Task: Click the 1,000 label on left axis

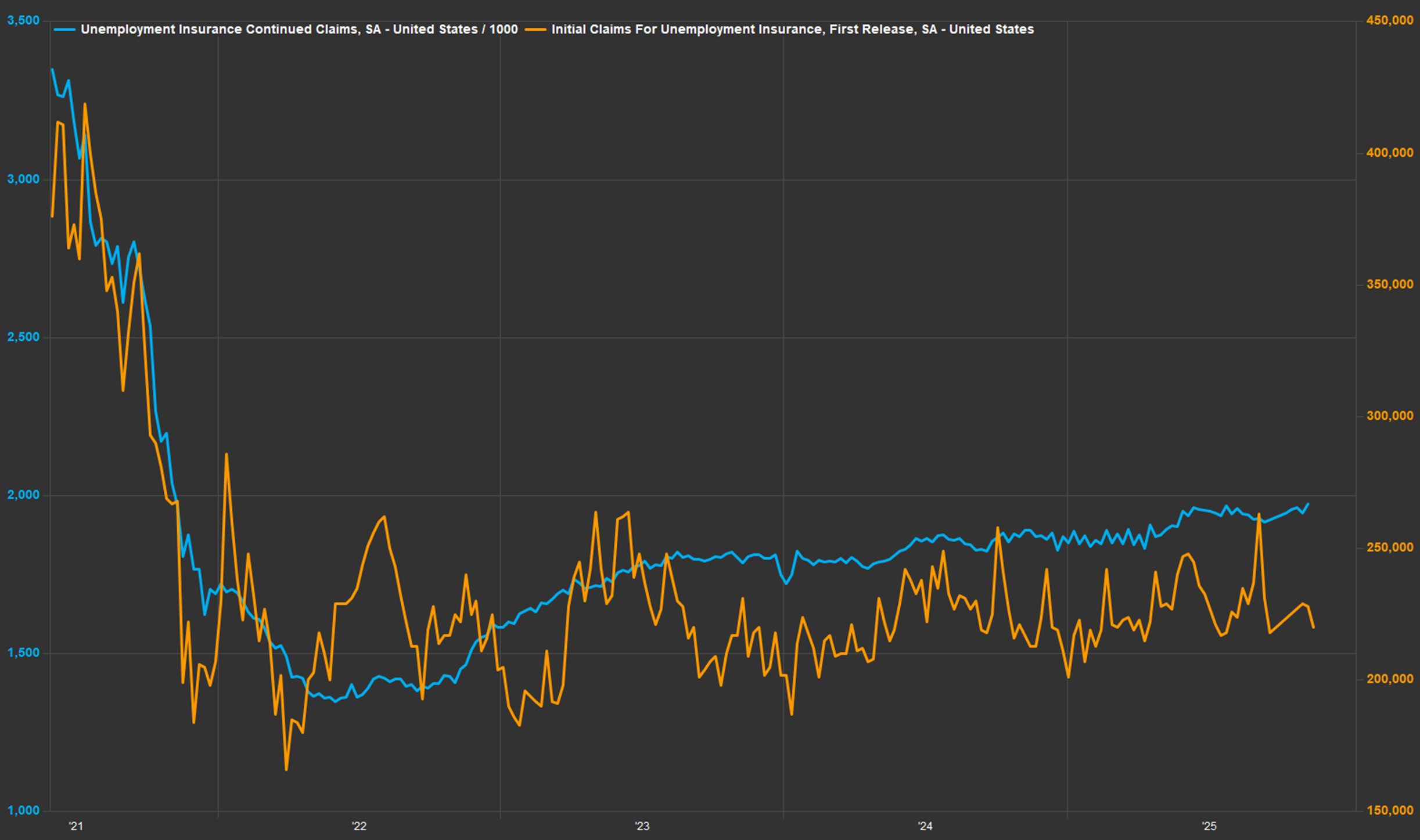Action: pyautogui.click(x=23, y=810)
